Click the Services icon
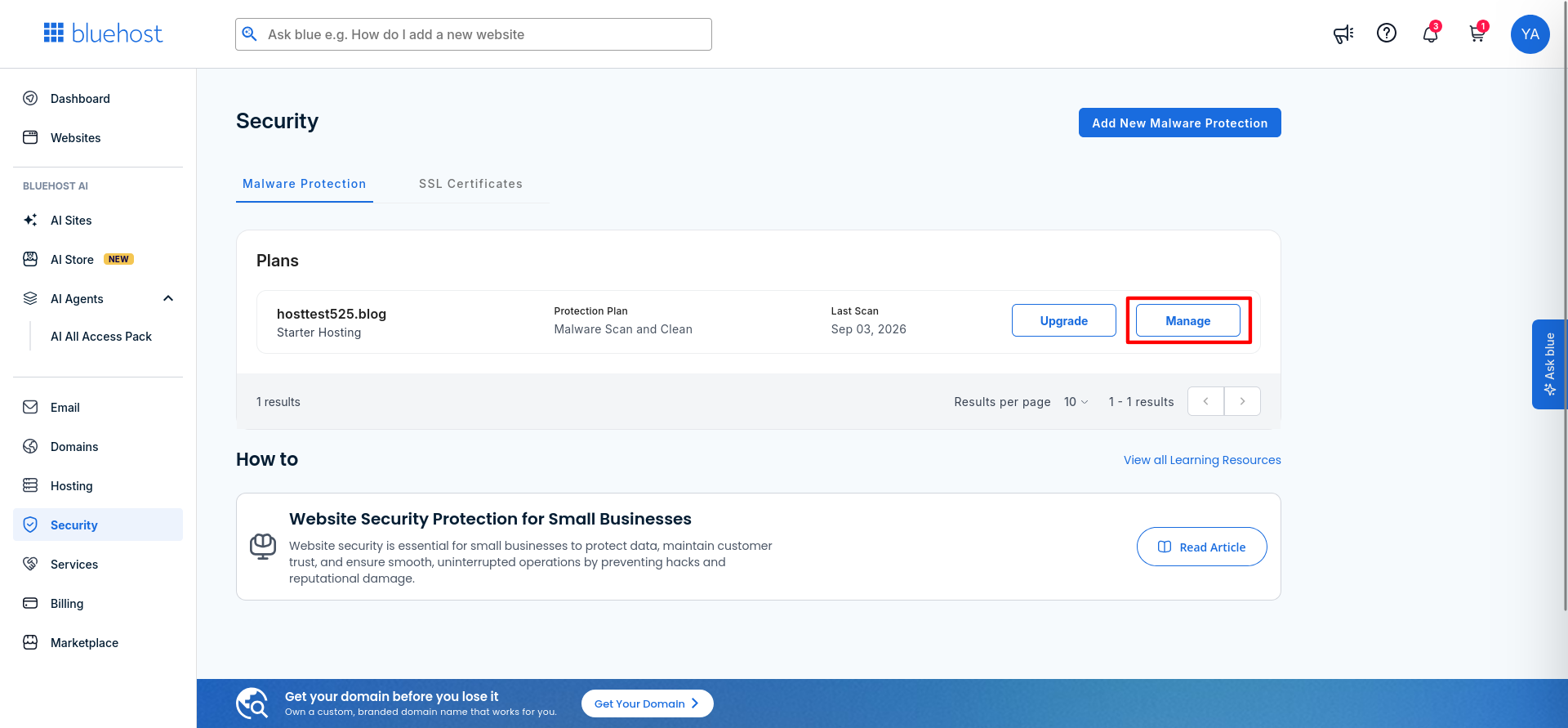The image size is (1568, 728). 30,564
